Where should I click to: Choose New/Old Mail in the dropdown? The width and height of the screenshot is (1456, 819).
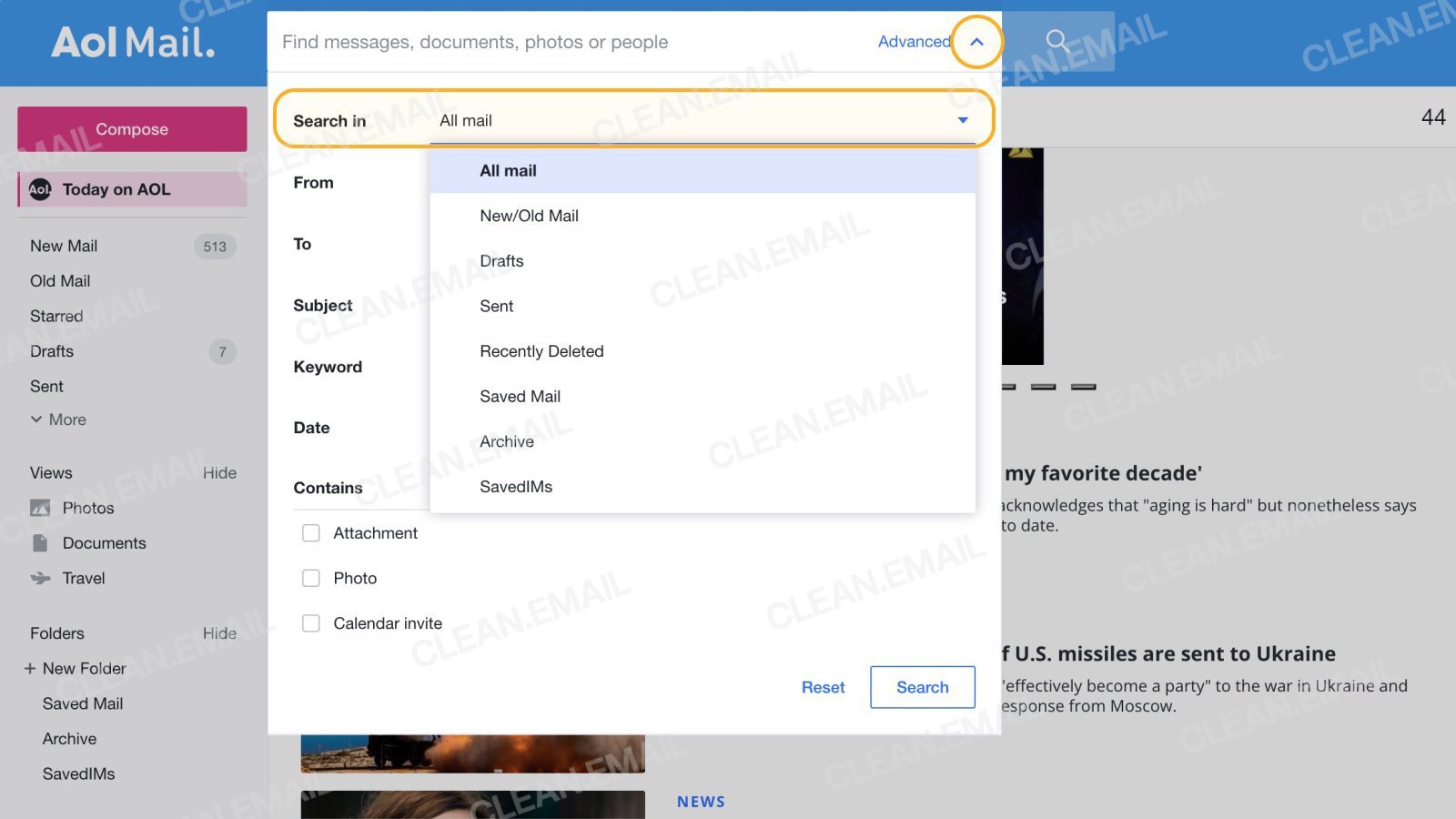(x=530, y=216)
